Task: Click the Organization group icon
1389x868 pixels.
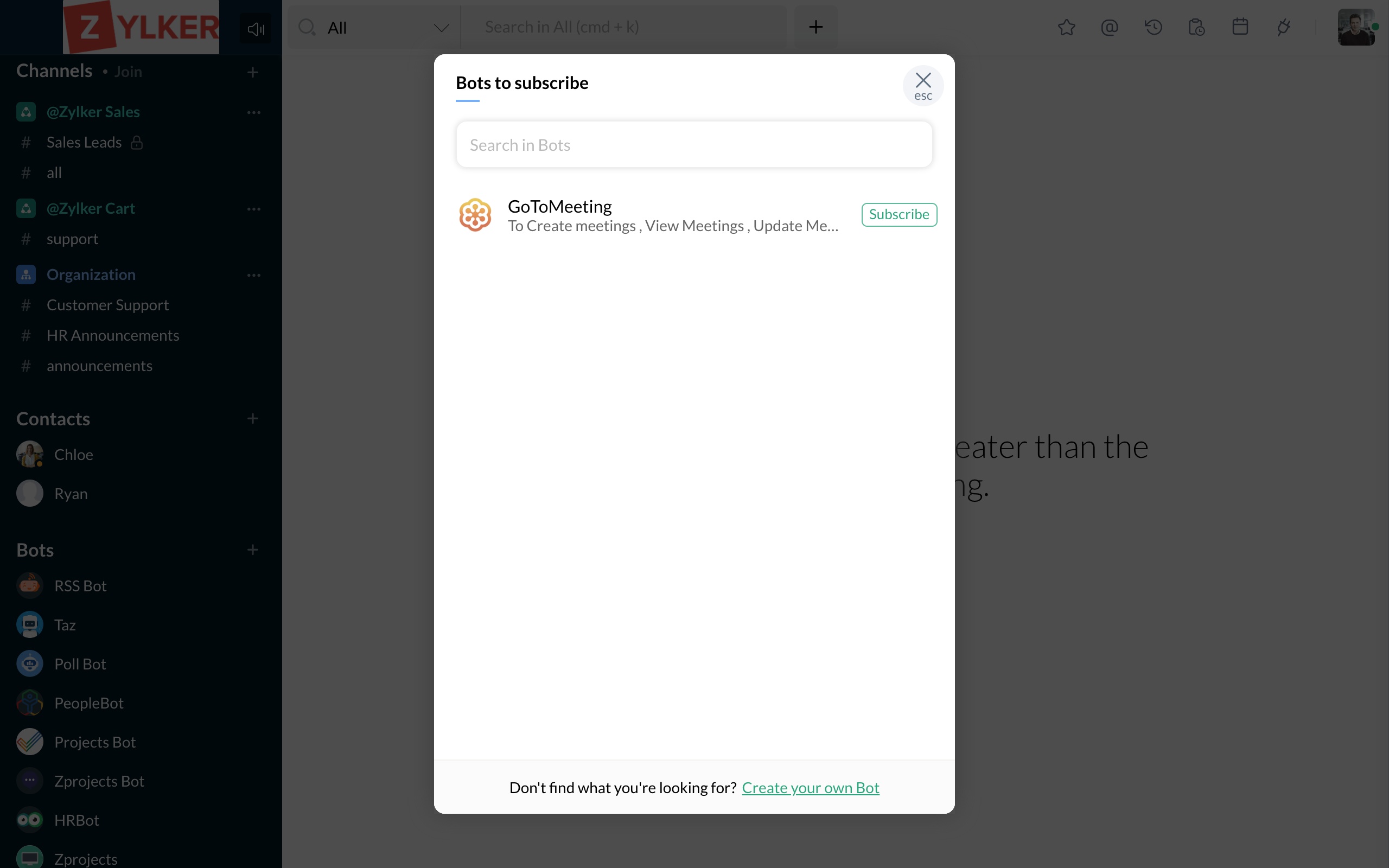Action: 26,275
